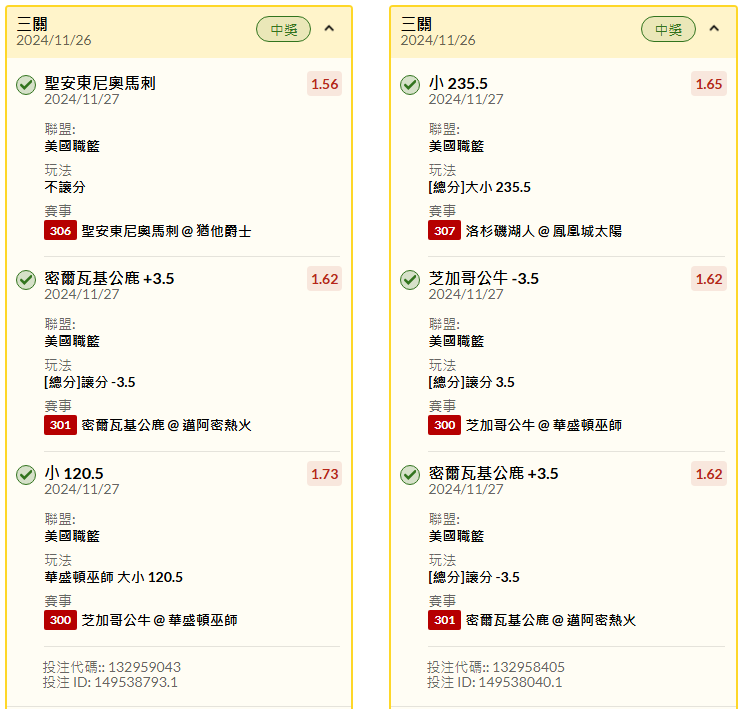Click match number 301 badge in right card
This screenshot has width=738, height=709.
(444, 620)
